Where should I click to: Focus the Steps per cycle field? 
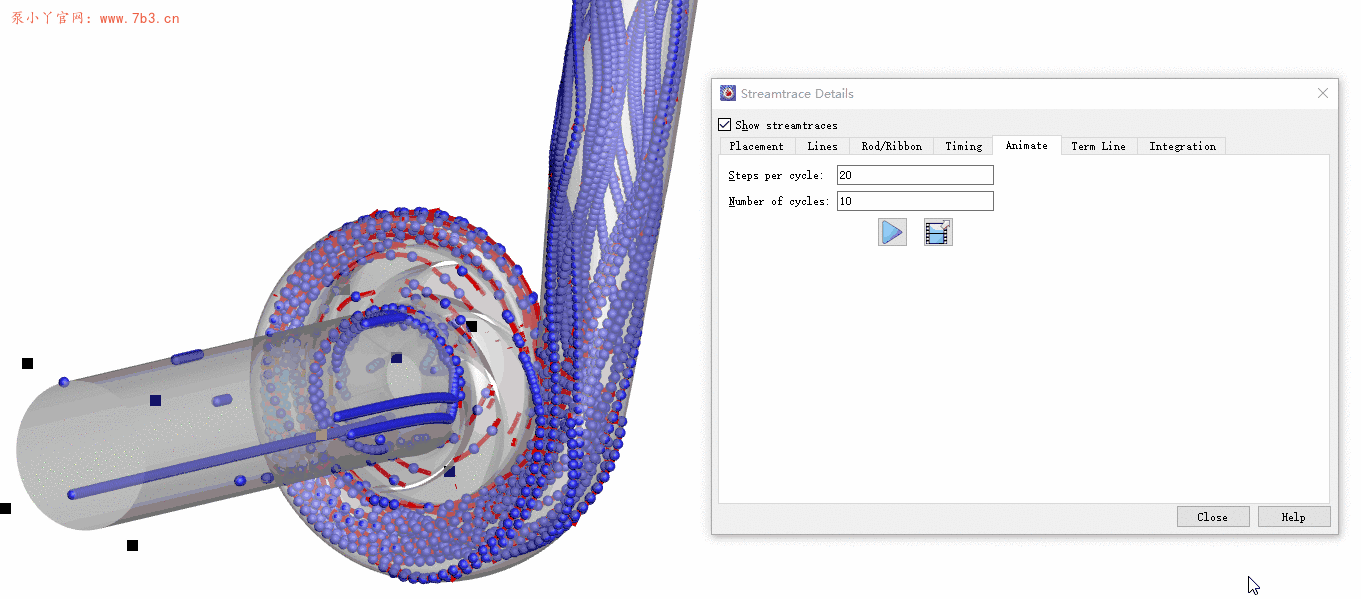coord(915,175)
